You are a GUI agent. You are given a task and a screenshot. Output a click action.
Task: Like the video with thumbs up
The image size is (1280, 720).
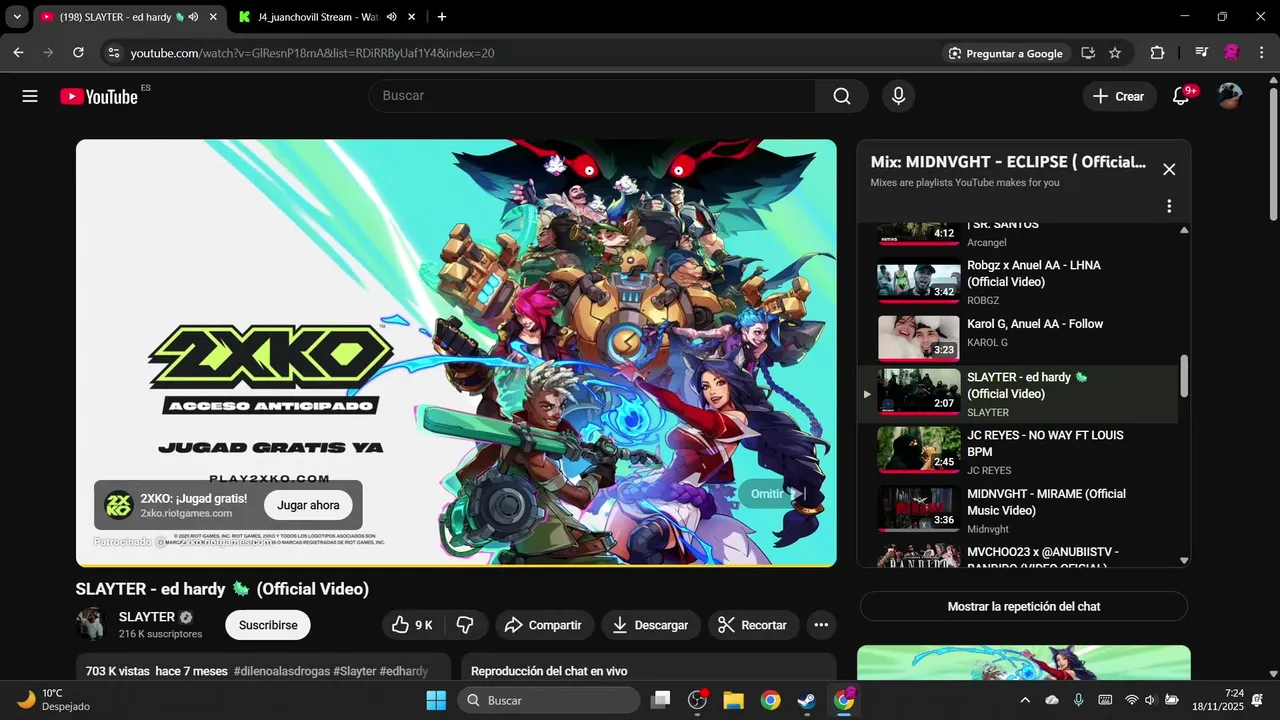click(413, 625)
